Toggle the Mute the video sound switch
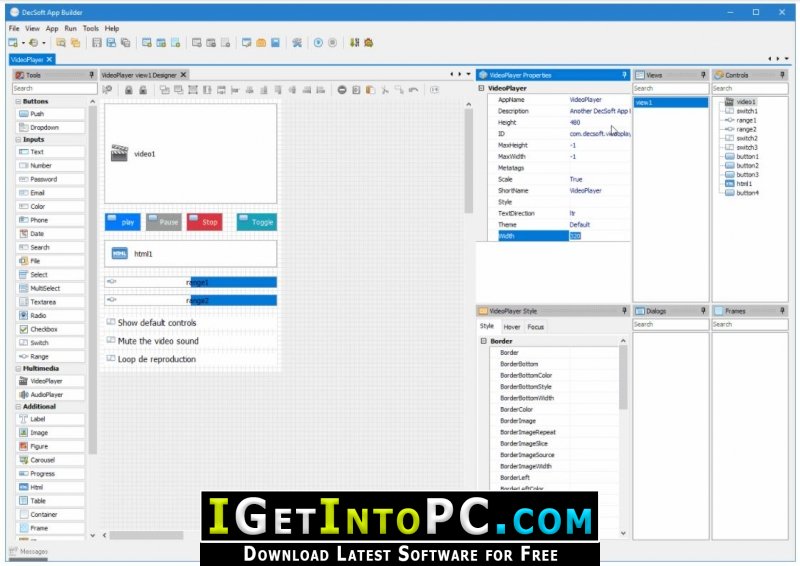Image resolution: width=800 pixels, height=566 pixels. (x=111, y=341)
